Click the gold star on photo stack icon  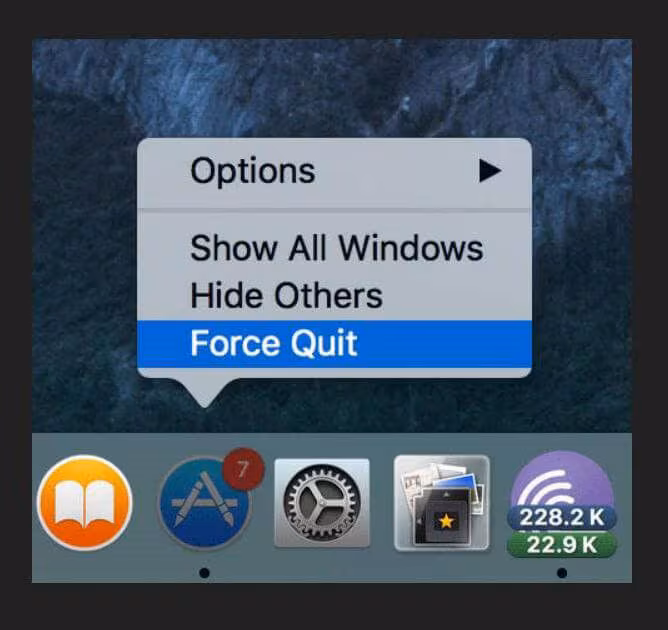(446, 521)
